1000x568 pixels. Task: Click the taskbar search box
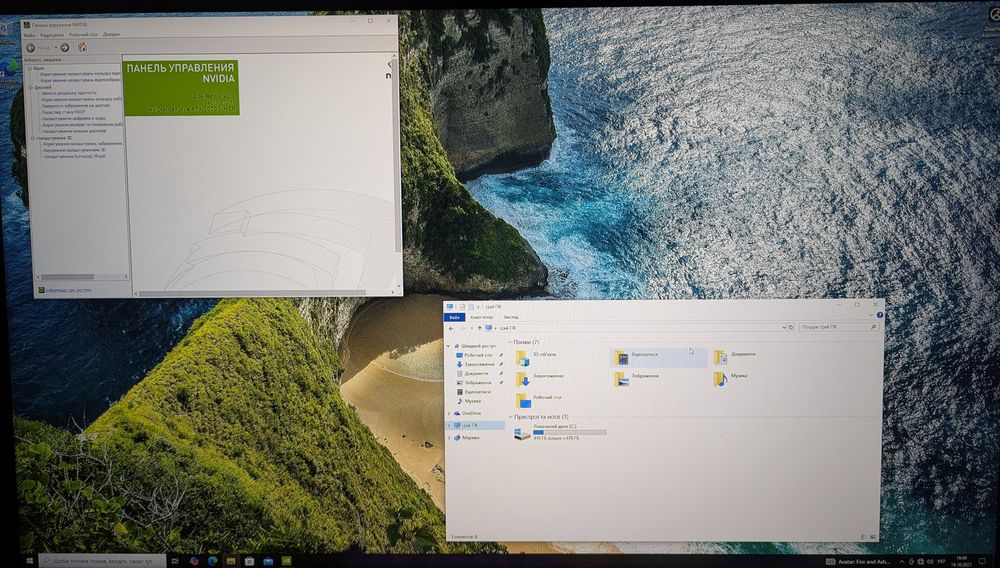[x=103, y=561]
